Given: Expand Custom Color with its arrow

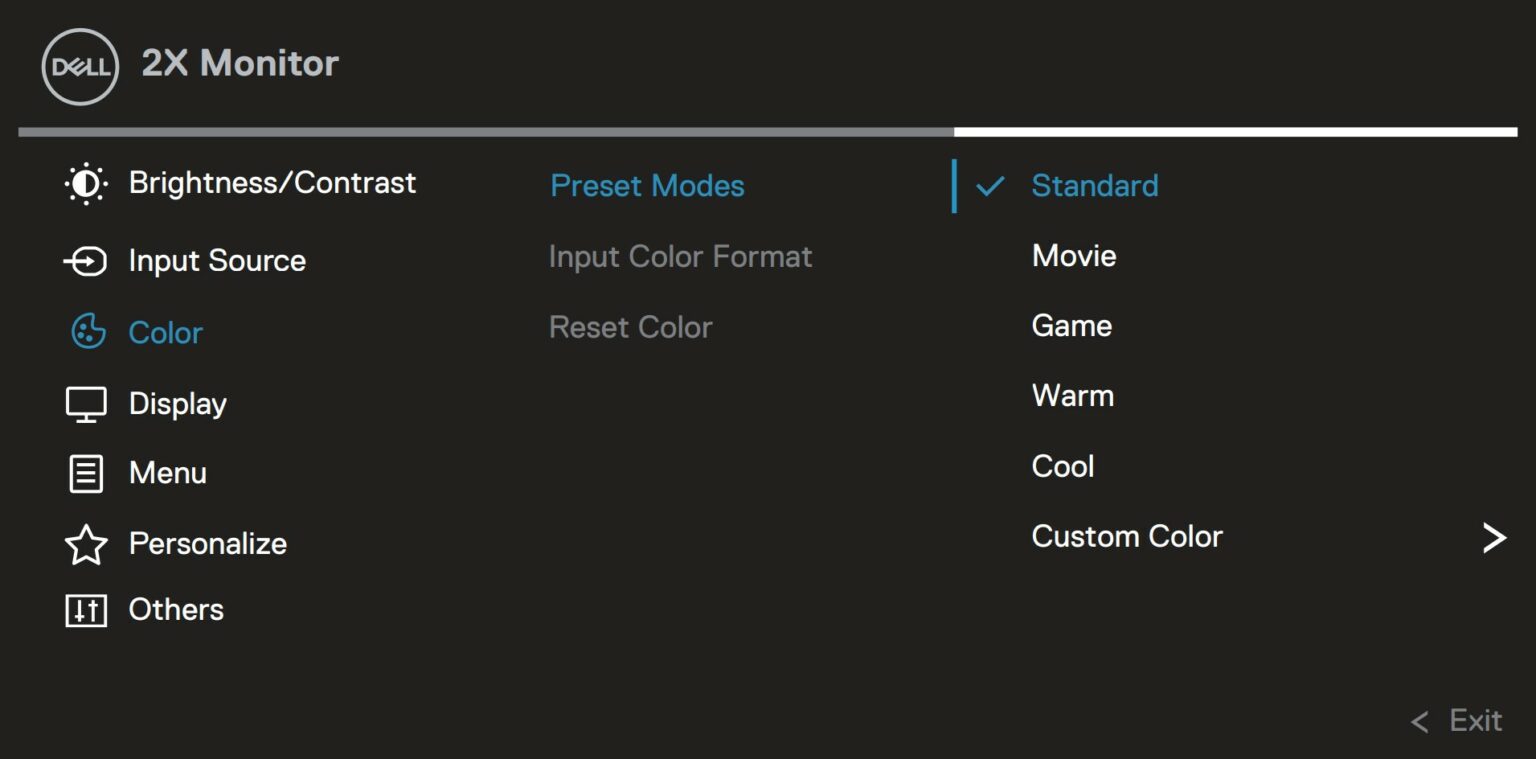Looking at the screenshot, I should 1493,537.
